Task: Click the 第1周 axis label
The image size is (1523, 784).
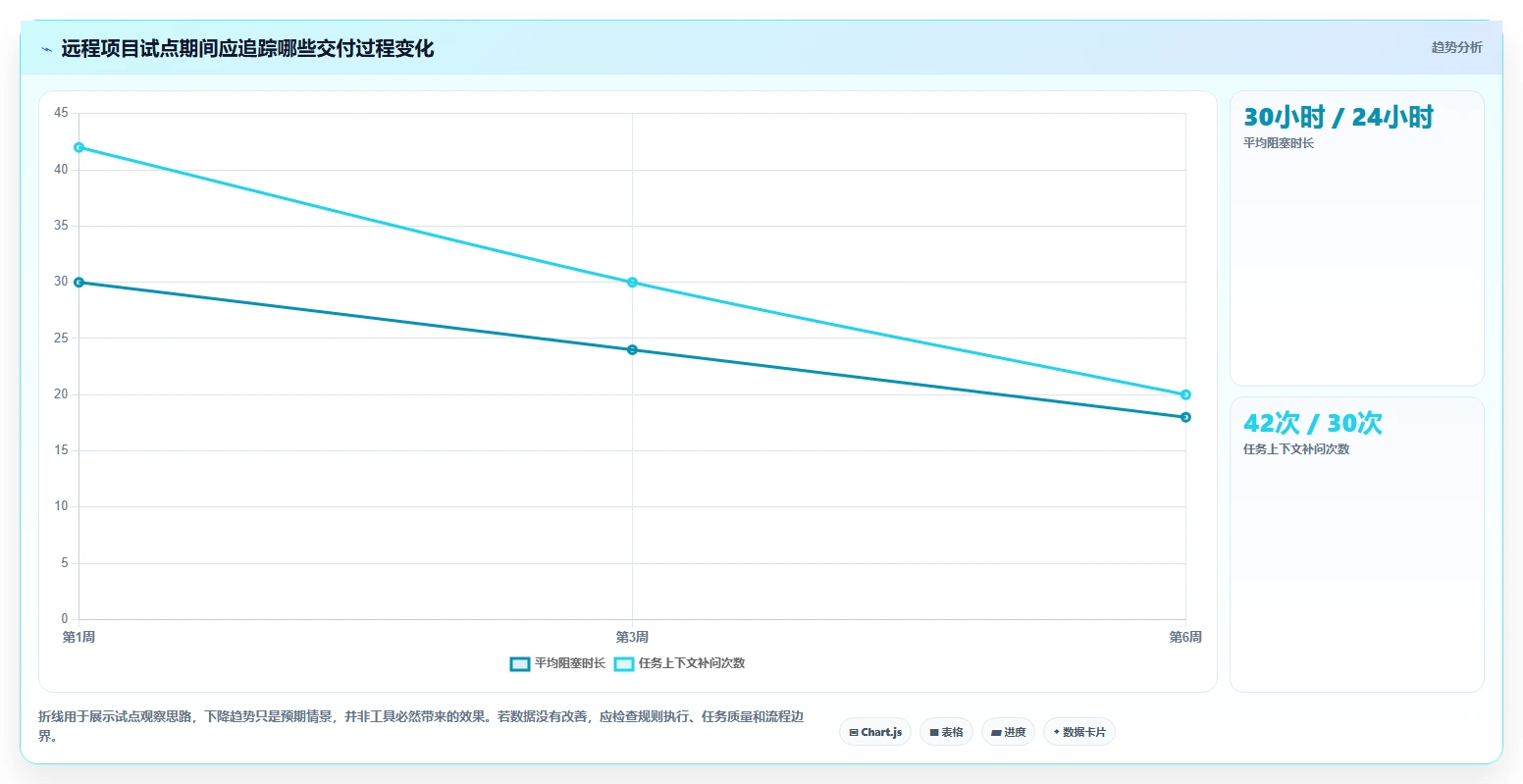Action: click(79, 638)
